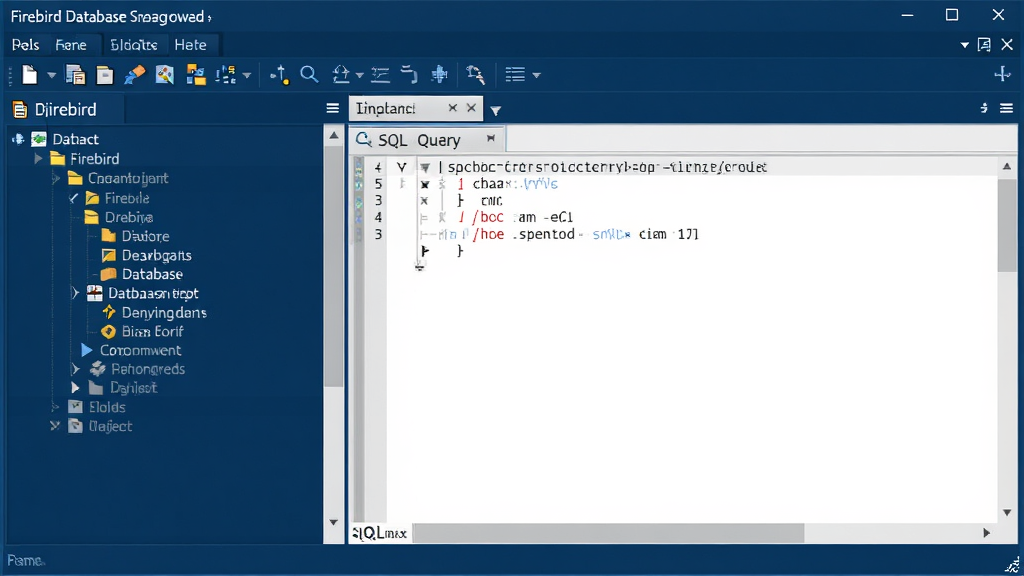Open the dropdown beside the export icon
Image resolution: width=1024 pixels, height=576 pixels.
pyautogui.click(x=359, y=76)
